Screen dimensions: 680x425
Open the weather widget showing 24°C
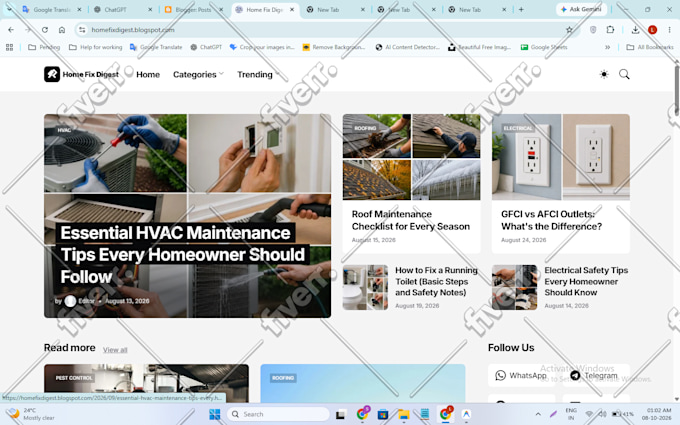31,414
